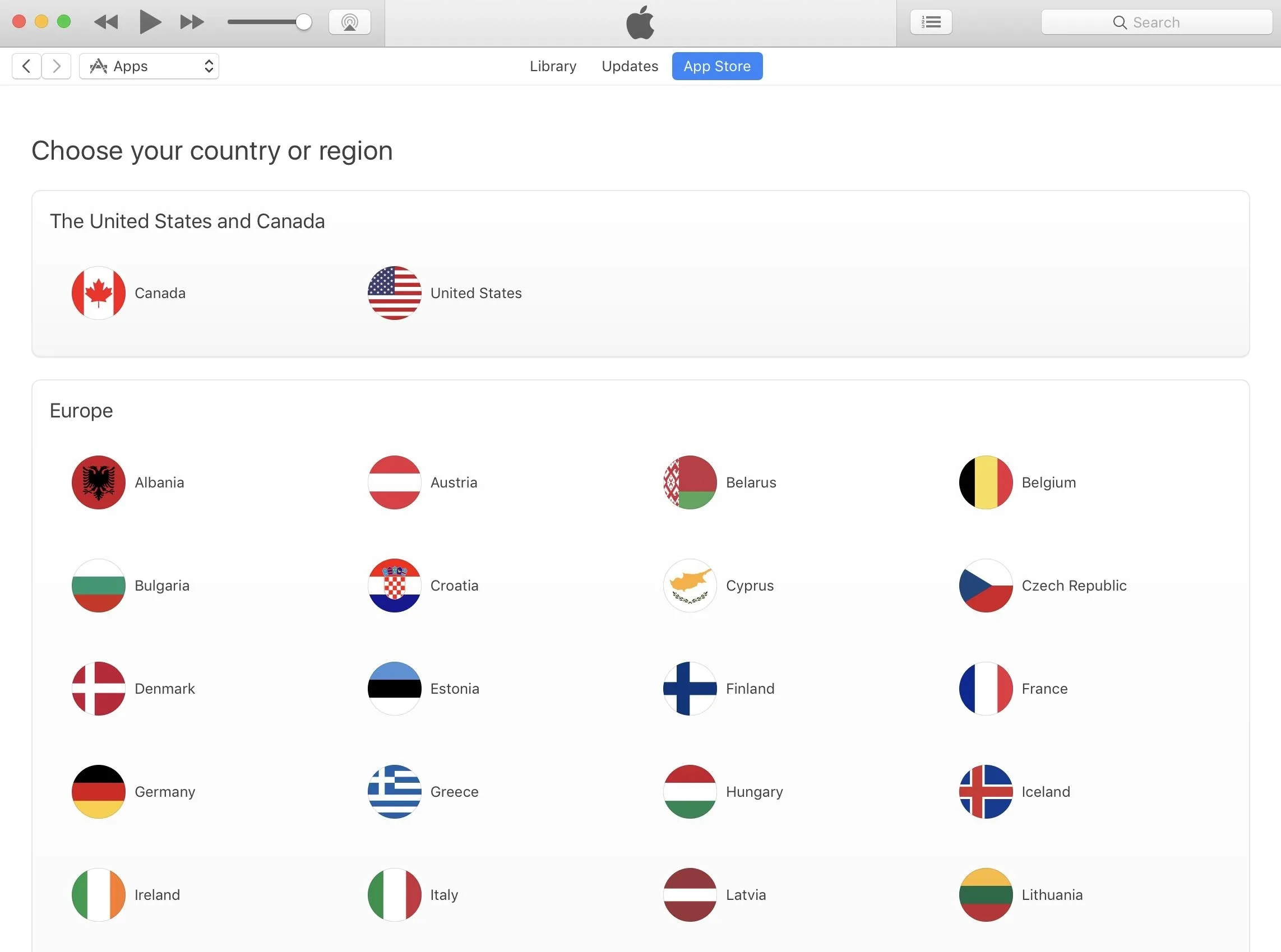This screenshot has height=952, width=1281.
Task: Click the forward navigation arrow
Action: pyautogui.click(x=57, y=65)
